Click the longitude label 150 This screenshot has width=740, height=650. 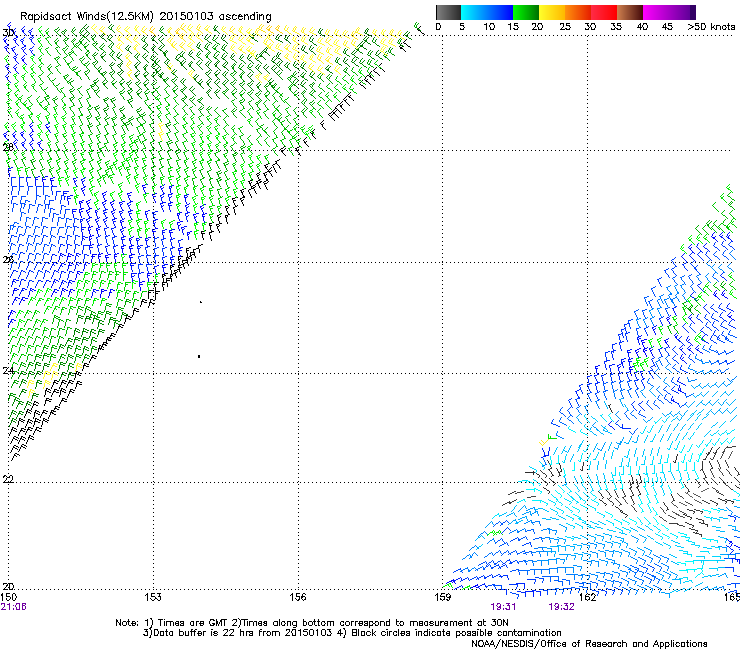9,597
